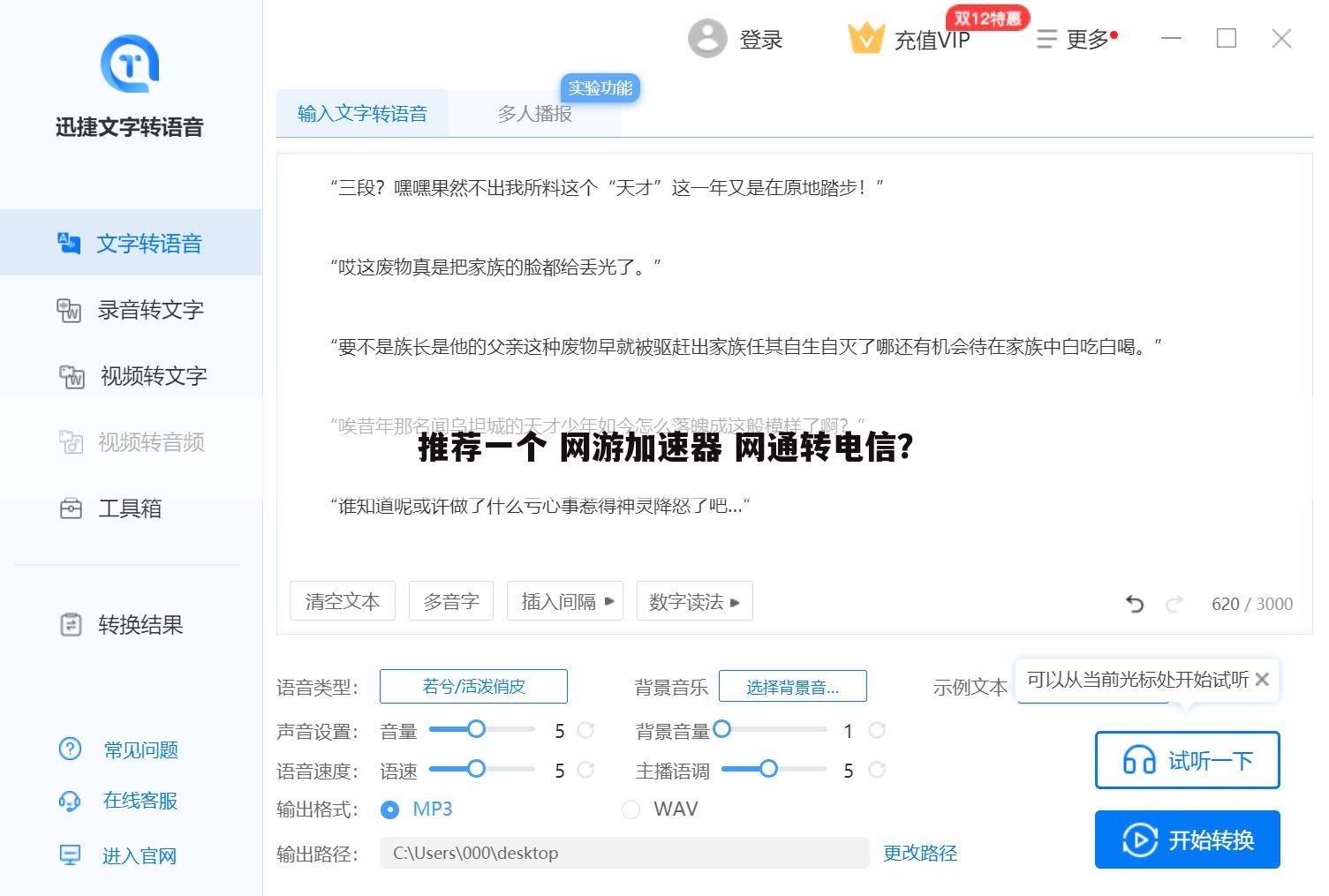Click the 双12特惠 promo badge
The width and height of the screenshot is (1329, 896).
coord(987,18)
